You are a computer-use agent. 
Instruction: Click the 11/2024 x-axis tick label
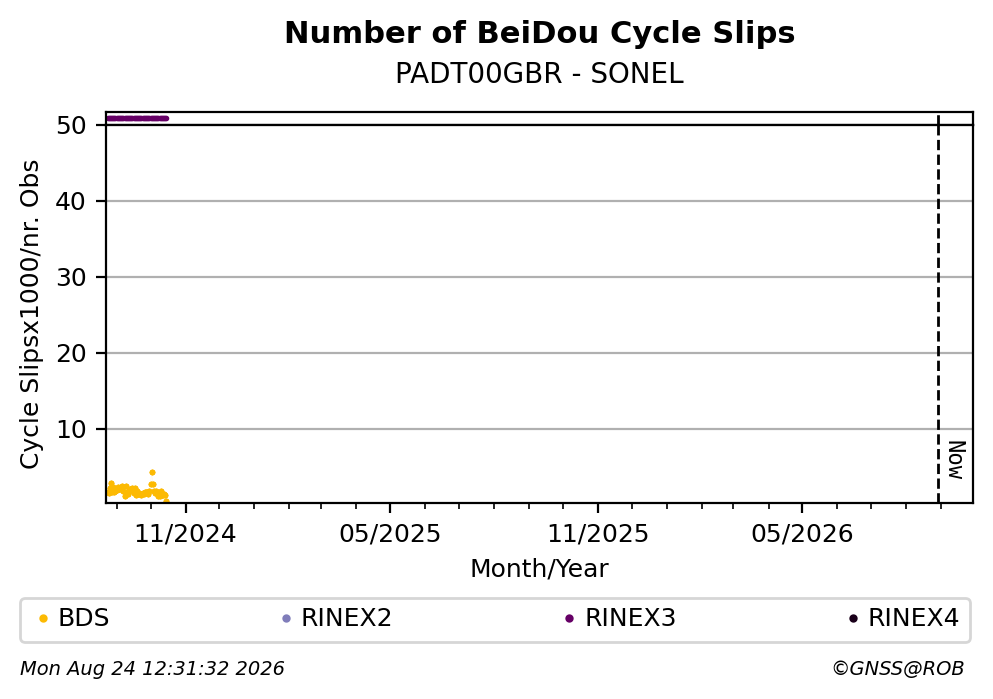click(185, 534)
